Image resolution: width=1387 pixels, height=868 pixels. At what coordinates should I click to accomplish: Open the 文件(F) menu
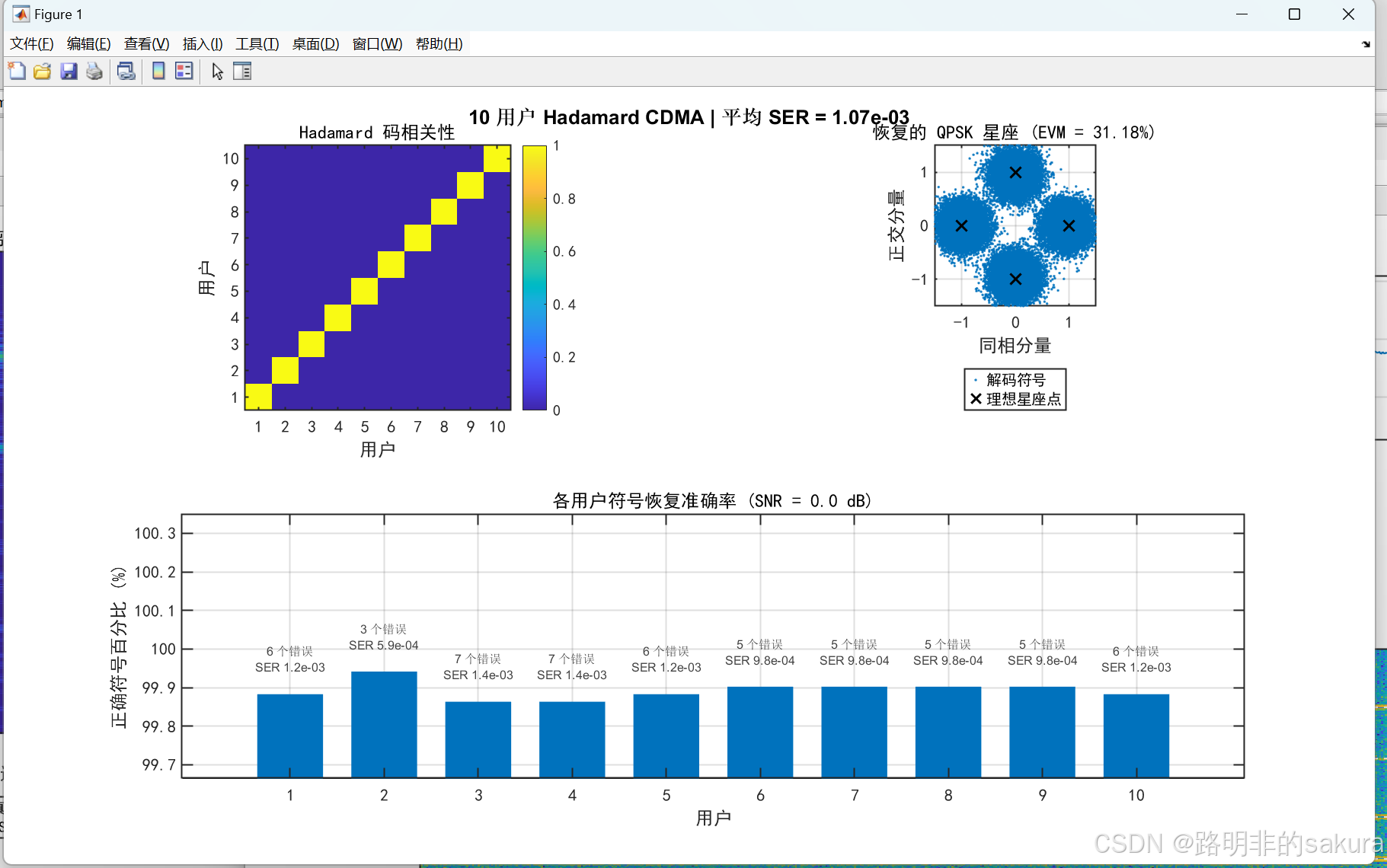[x=32, y=44]
